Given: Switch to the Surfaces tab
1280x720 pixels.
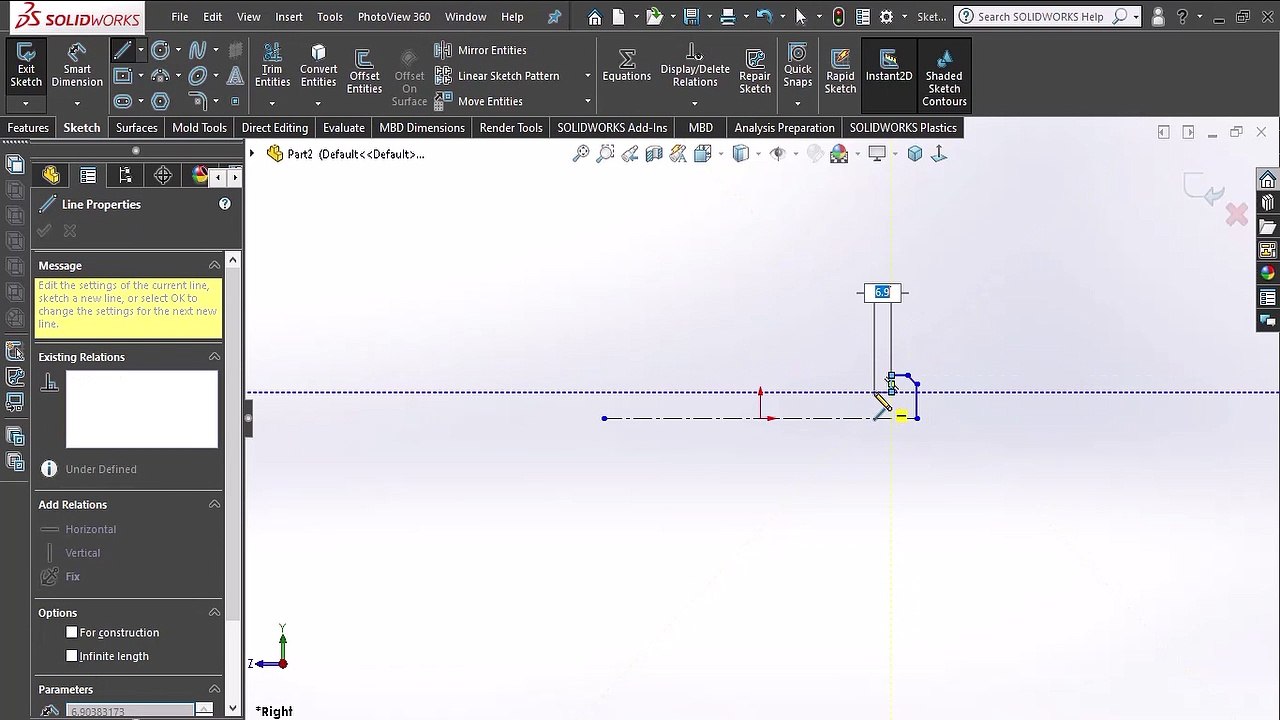Looking at the screenshot, I should tap(136, 128).
